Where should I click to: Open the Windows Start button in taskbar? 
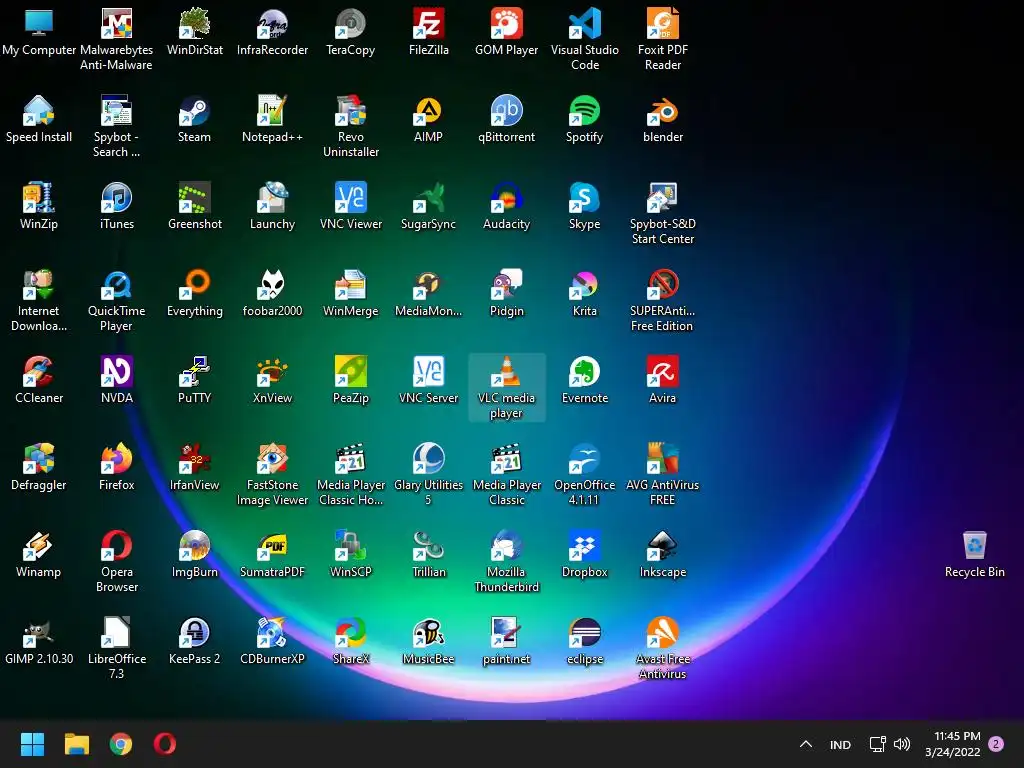(32, 744)
